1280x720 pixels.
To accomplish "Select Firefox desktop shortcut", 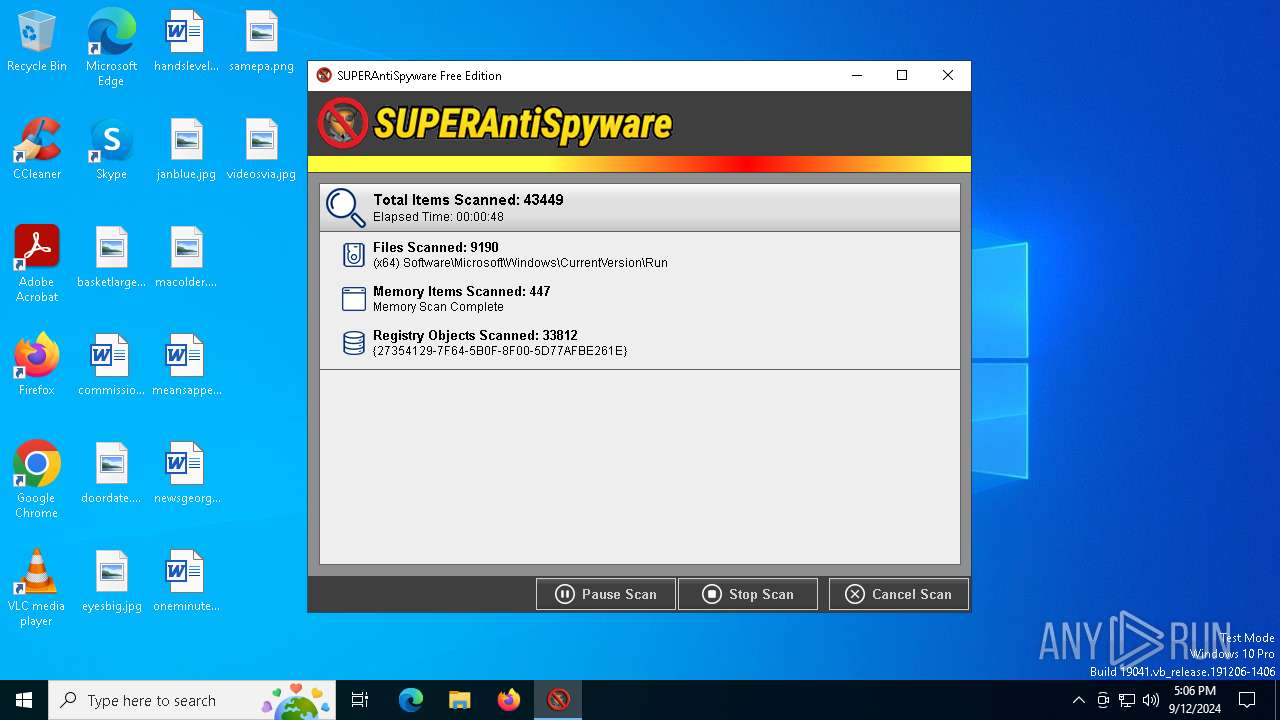I will tap(37, 366).
